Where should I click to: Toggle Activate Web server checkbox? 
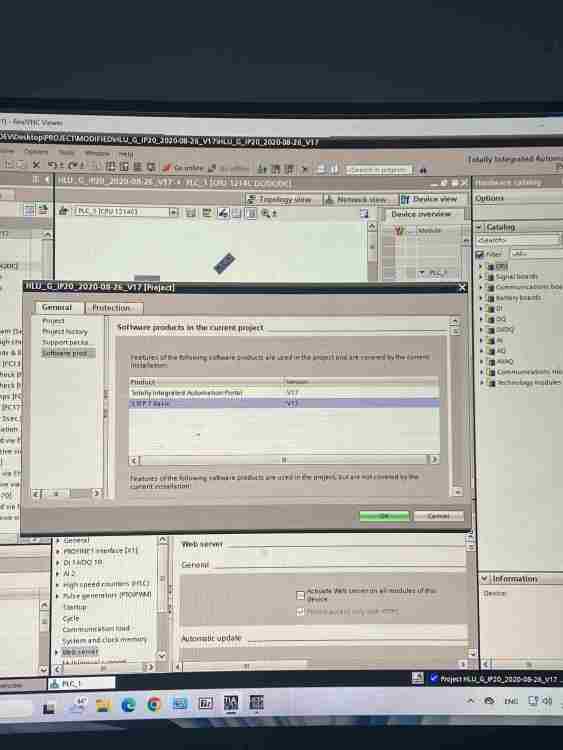coord(300,596)
